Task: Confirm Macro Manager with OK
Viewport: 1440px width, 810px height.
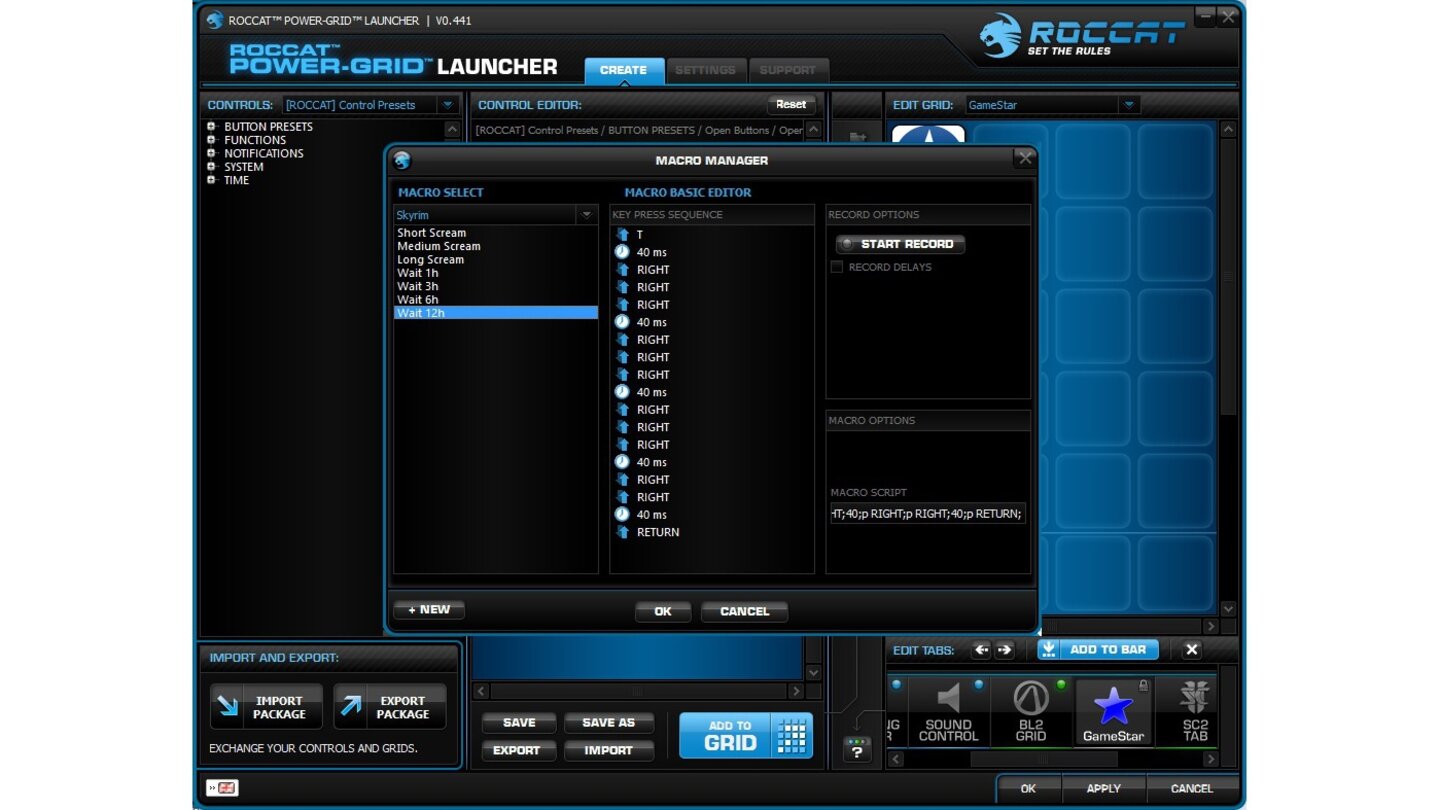Action: (x=663, y=611)
